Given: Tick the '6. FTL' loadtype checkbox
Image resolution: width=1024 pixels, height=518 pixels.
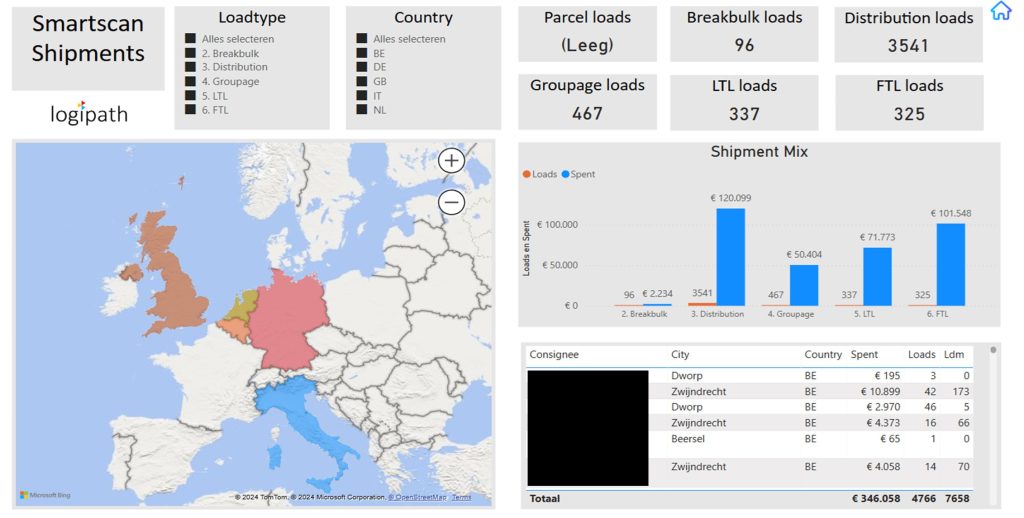Looking at the screenshot, I should tap(190, 110).
